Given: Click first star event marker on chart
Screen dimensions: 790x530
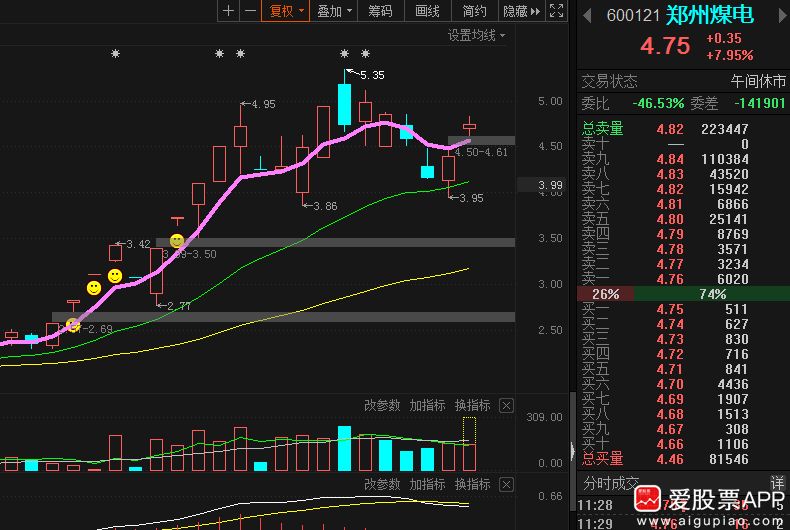Looking at the screenshot, I should [x=115, y=53].
